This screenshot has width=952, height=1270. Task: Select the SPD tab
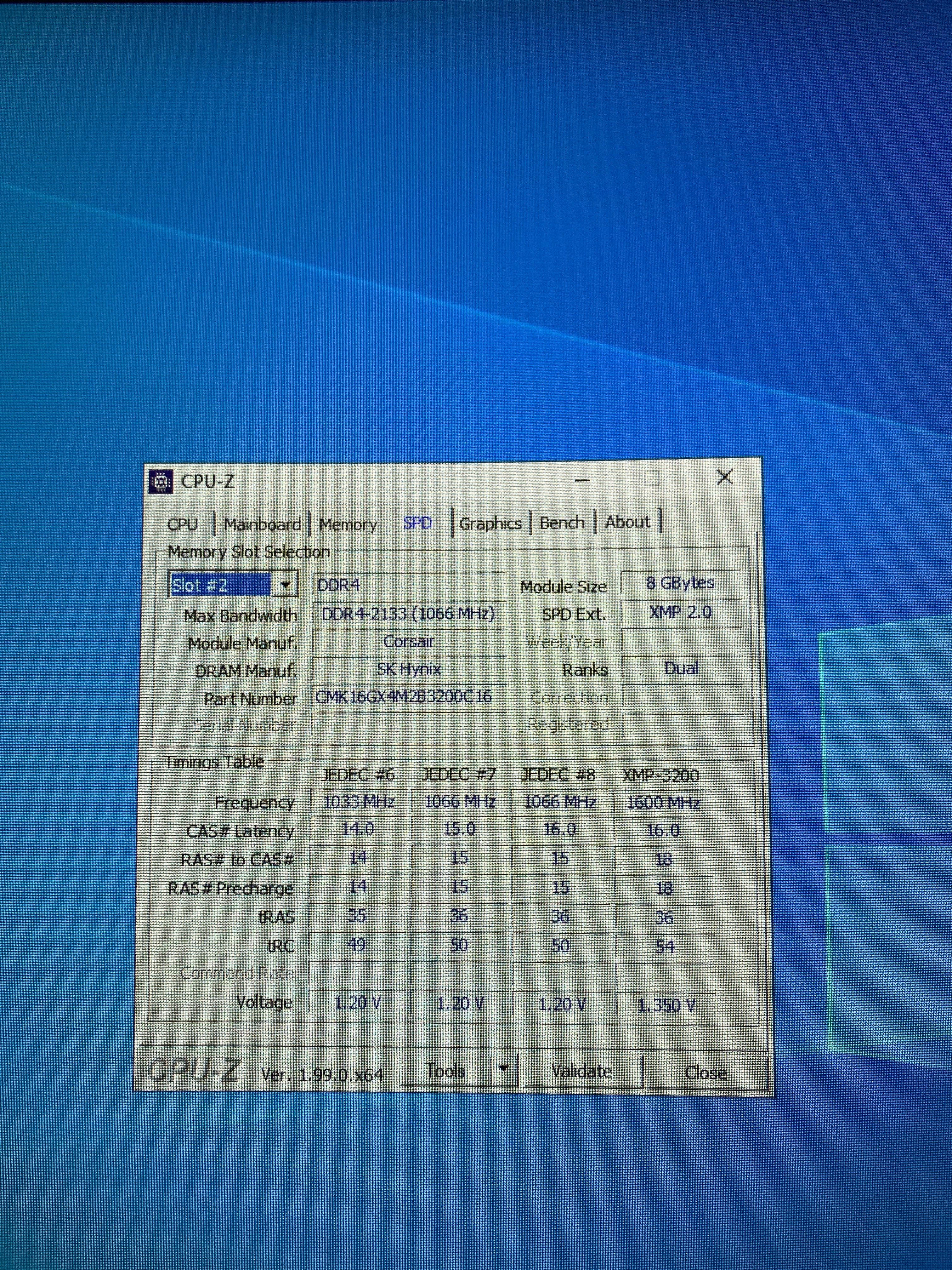(x=417, y=523)
